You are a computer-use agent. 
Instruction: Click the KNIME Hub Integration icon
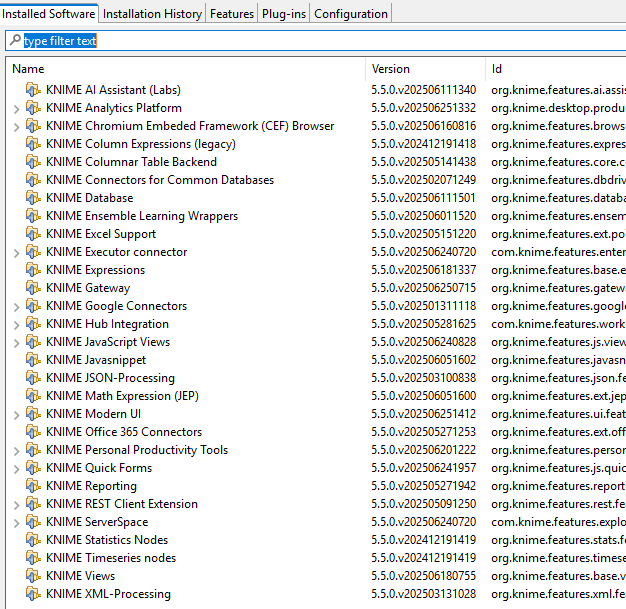[33, 323]
